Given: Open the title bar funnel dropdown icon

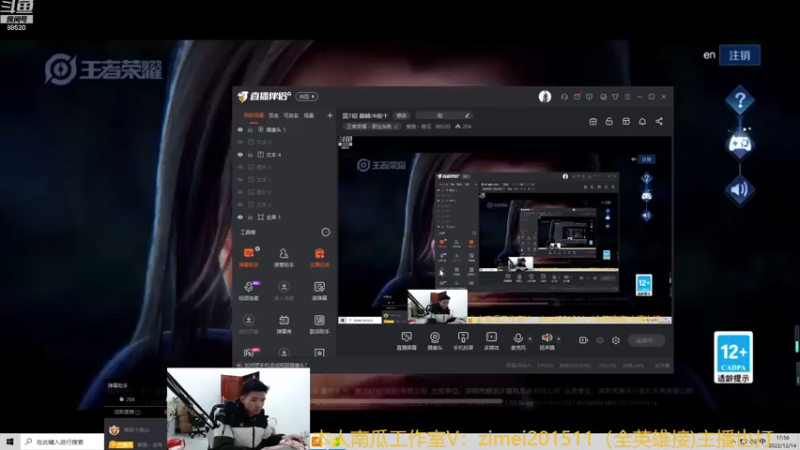Looking at the screenshot, I should (615, 96).
